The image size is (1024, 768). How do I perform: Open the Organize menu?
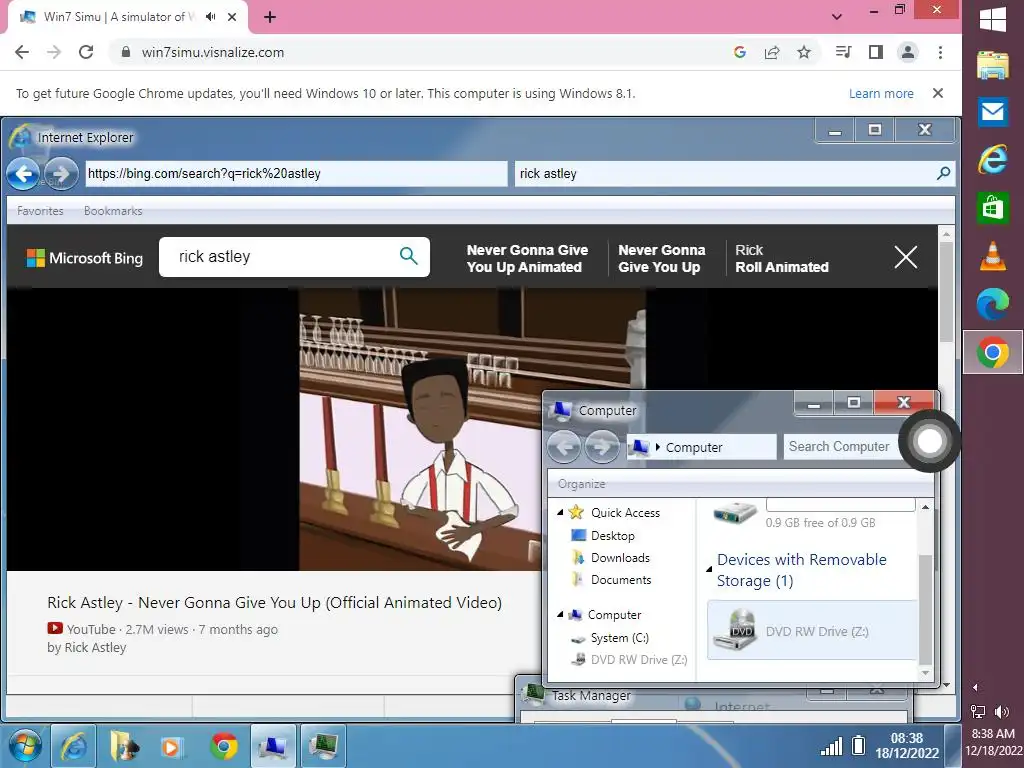click(x=581, y=484)
